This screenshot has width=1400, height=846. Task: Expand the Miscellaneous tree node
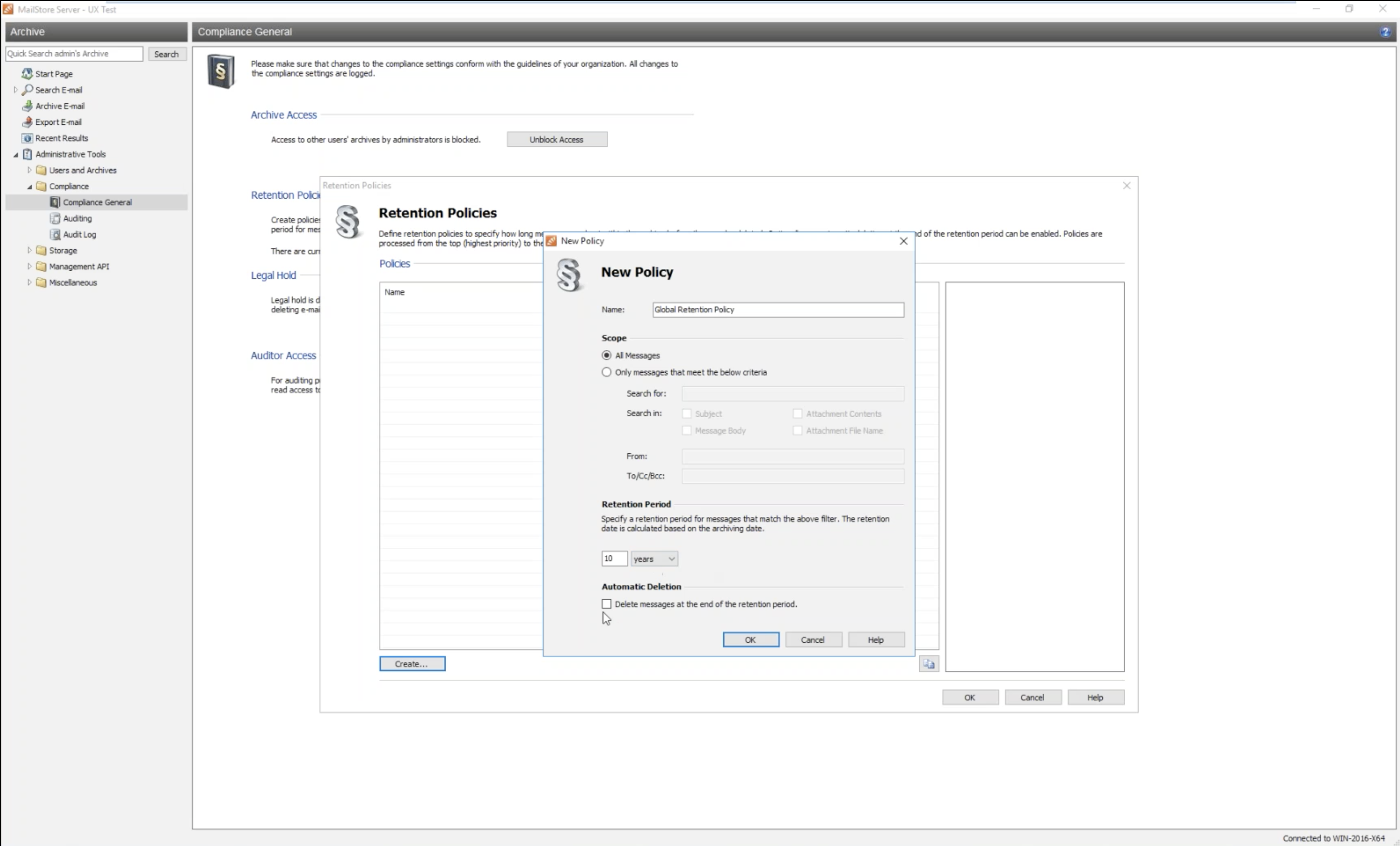(x=30, y=283)
